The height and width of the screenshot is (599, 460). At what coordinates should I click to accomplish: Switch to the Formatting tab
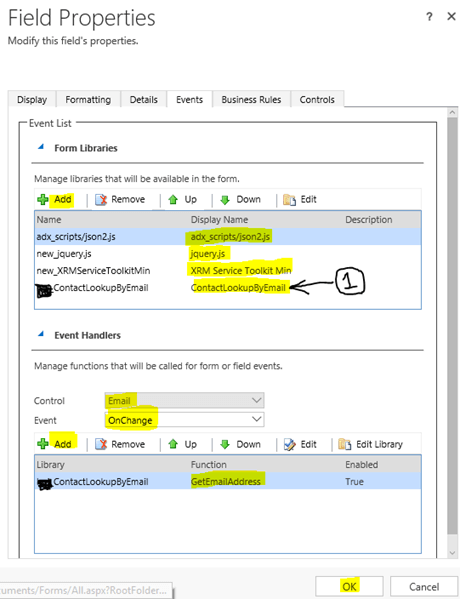(88, 100)
